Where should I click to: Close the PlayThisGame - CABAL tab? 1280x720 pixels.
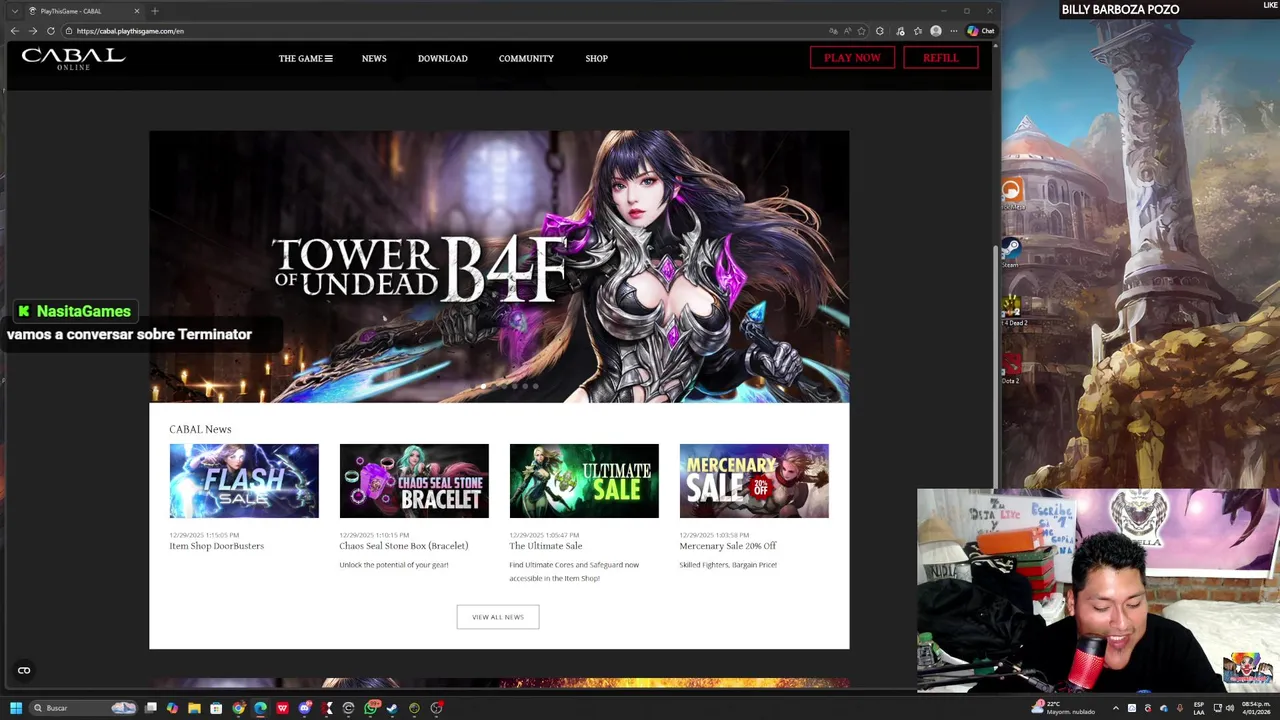(137, 11)
